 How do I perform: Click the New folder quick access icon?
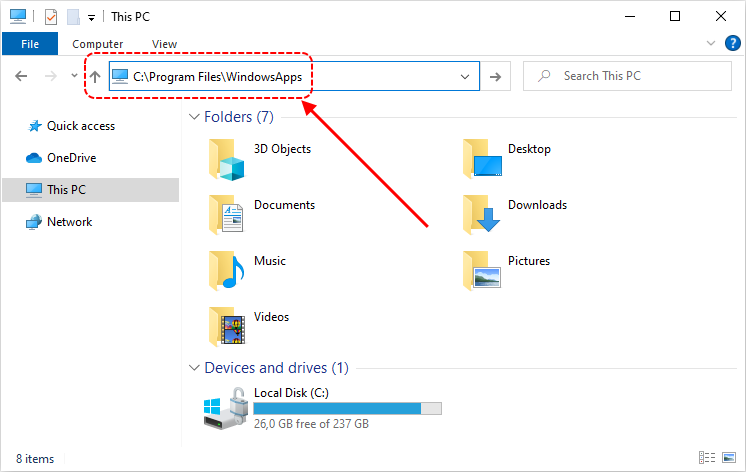(73, 17)
